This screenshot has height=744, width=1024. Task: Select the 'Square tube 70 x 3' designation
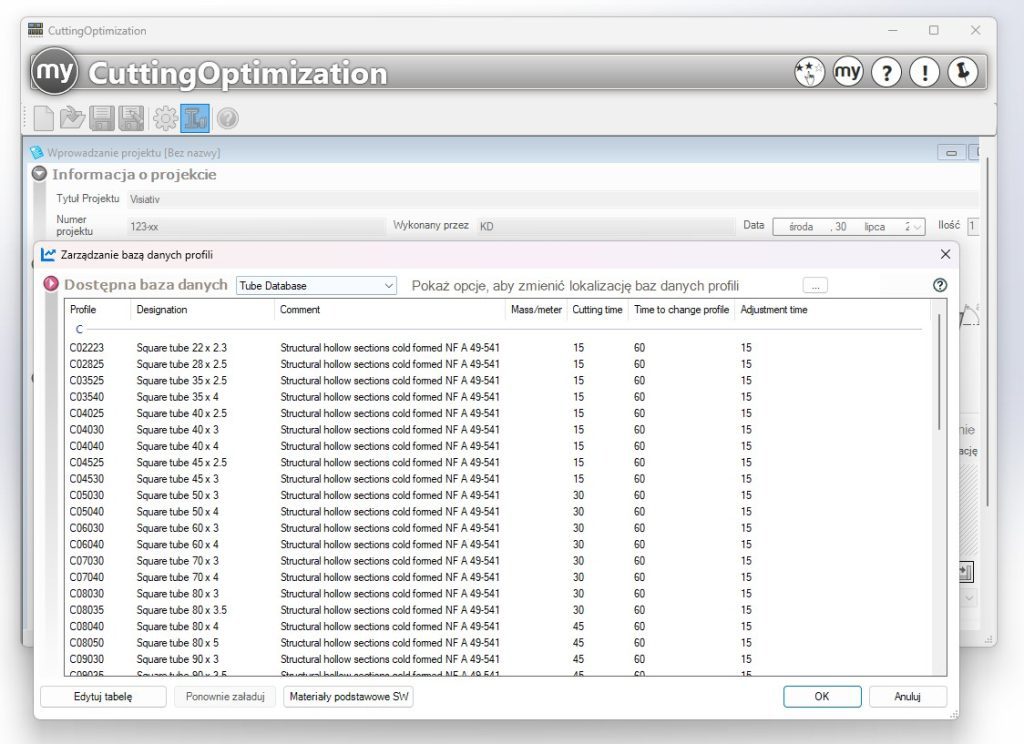pyautogui.click(x=178, y=560)
